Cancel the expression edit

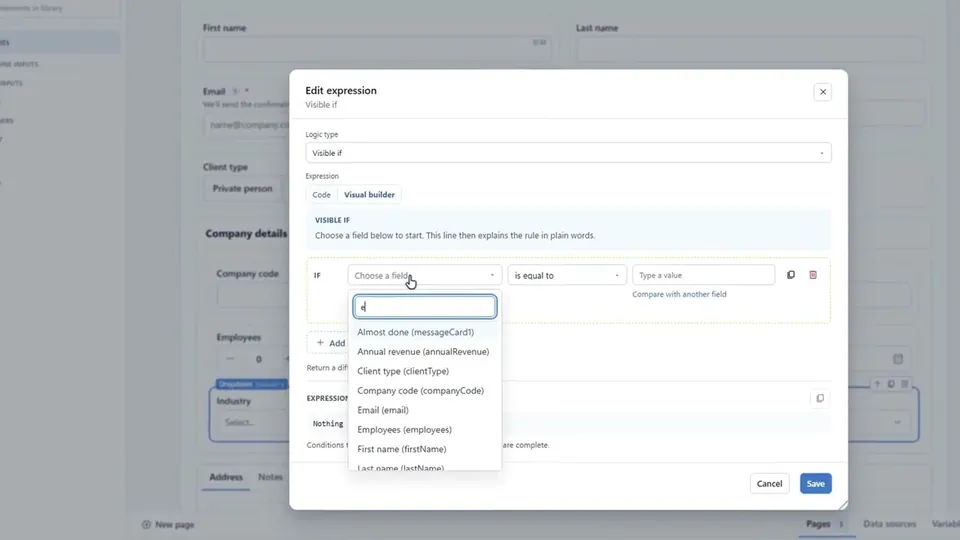(769, 484)
